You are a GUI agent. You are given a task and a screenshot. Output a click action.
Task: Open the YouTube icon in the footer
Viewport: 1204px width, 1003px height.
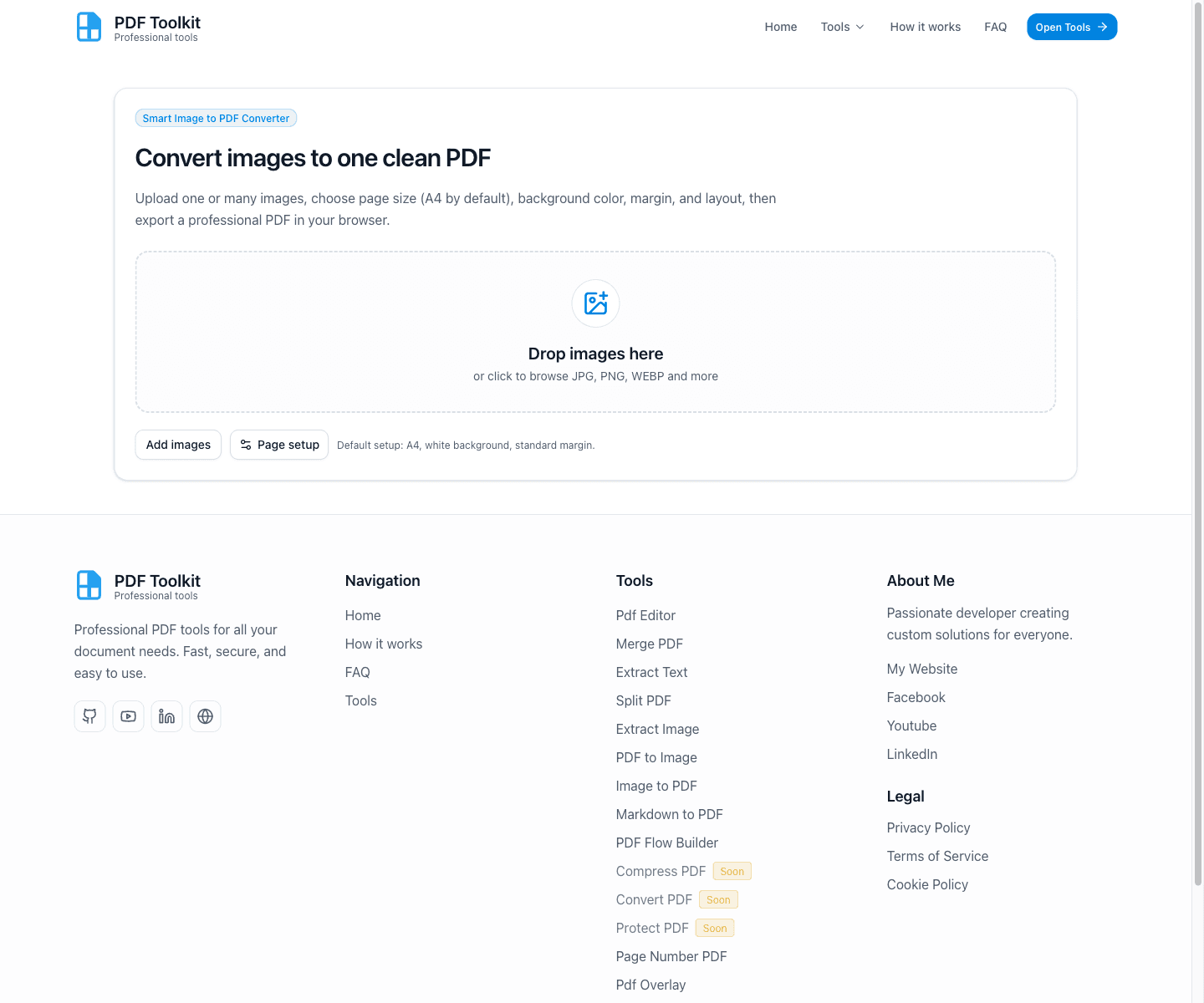point(128,716)
